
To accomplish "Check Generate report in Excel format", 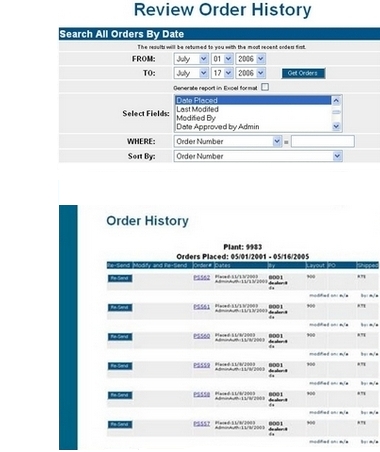I will click(265, 87).
